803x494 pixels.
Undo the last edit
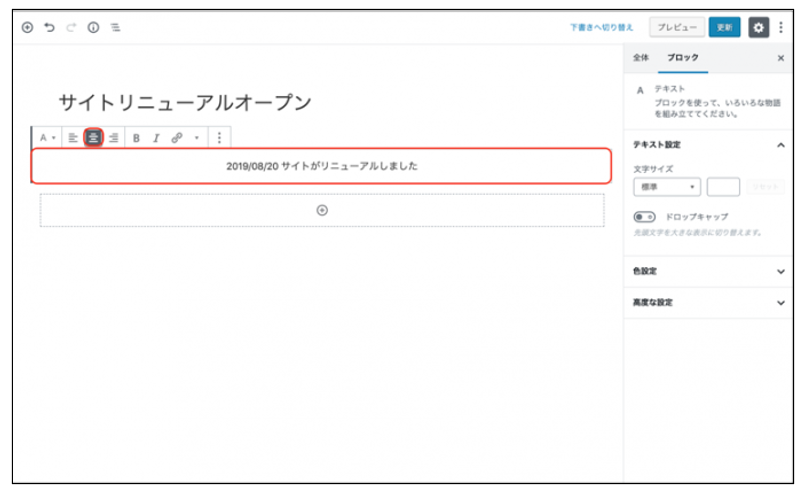click(x=49, y=28)
